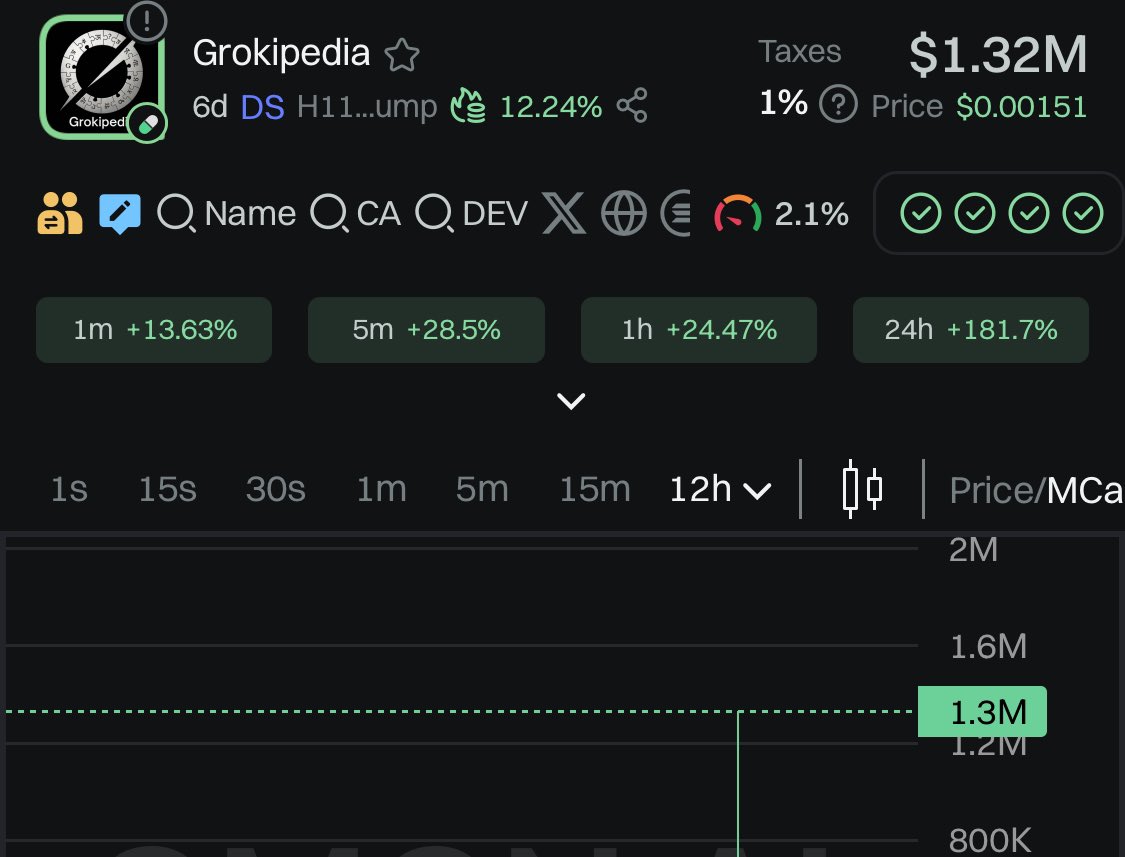Click the DS label
The height and width of the screenshot is (857, 1125).
[x=263, y=107]
